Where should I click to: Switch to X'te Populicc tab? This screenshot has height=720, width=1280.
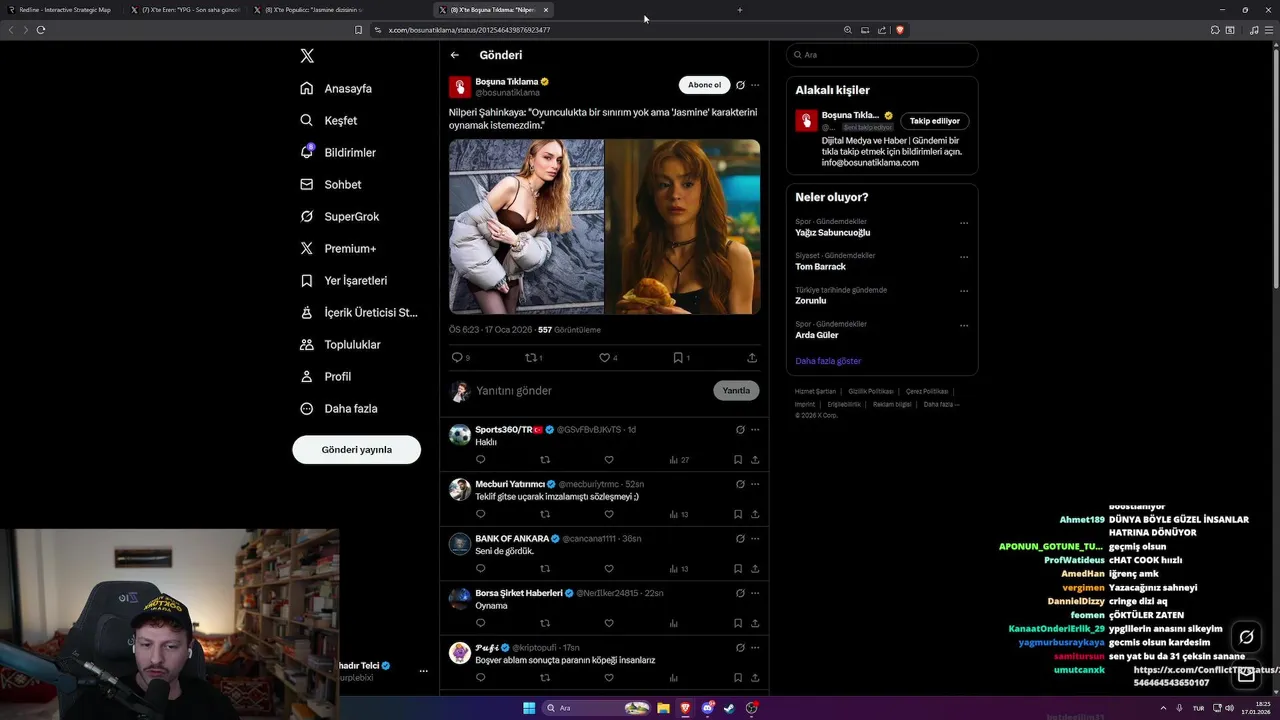click(x=308, y=9)
